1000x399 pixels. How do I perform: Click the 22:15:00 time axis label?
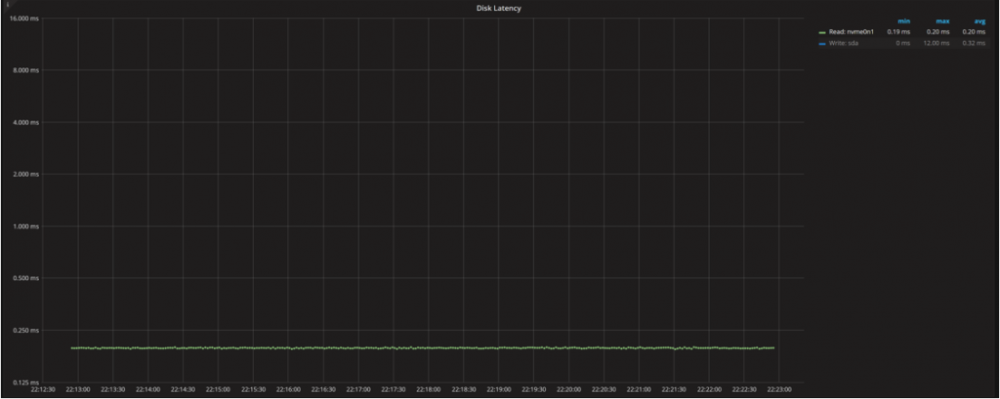click(218, 389)
